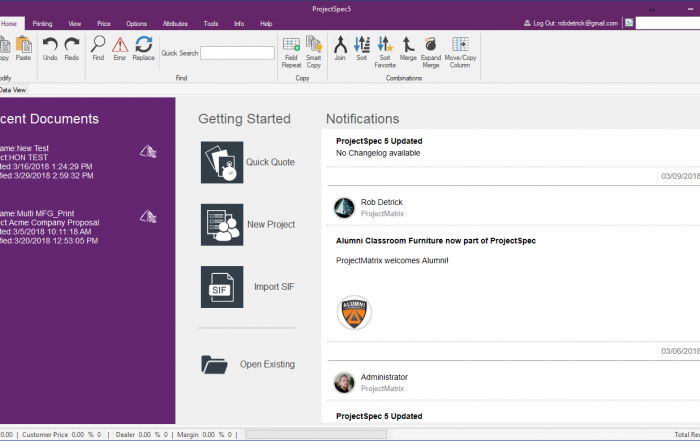Open the Help ribbon tab
This screenshot has height=441, width=700.
(x=267, y=24)
